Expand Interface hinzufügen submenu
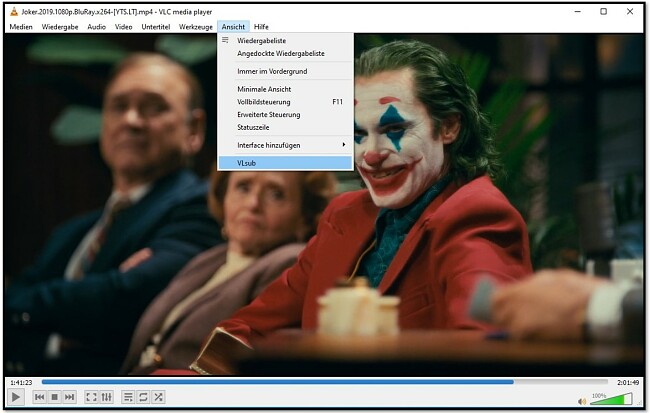 (285, 145)
